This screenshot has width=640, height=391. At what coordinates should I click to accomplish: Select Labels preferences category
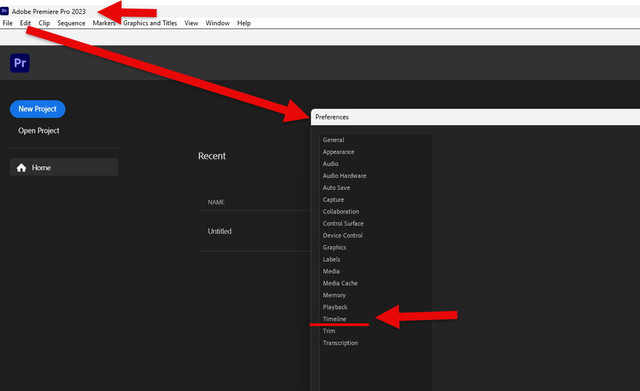[331, 259]
